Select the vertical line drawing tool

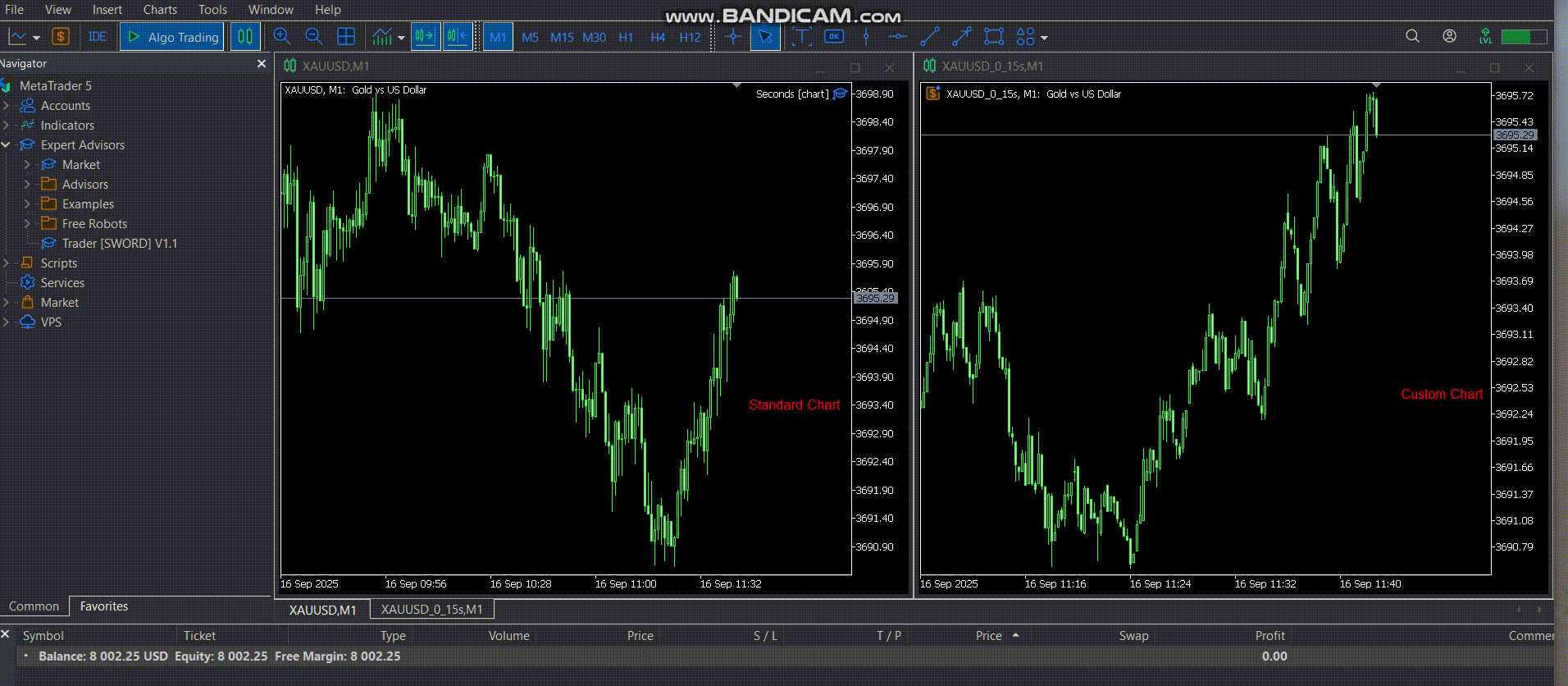[x=866, y=37]
